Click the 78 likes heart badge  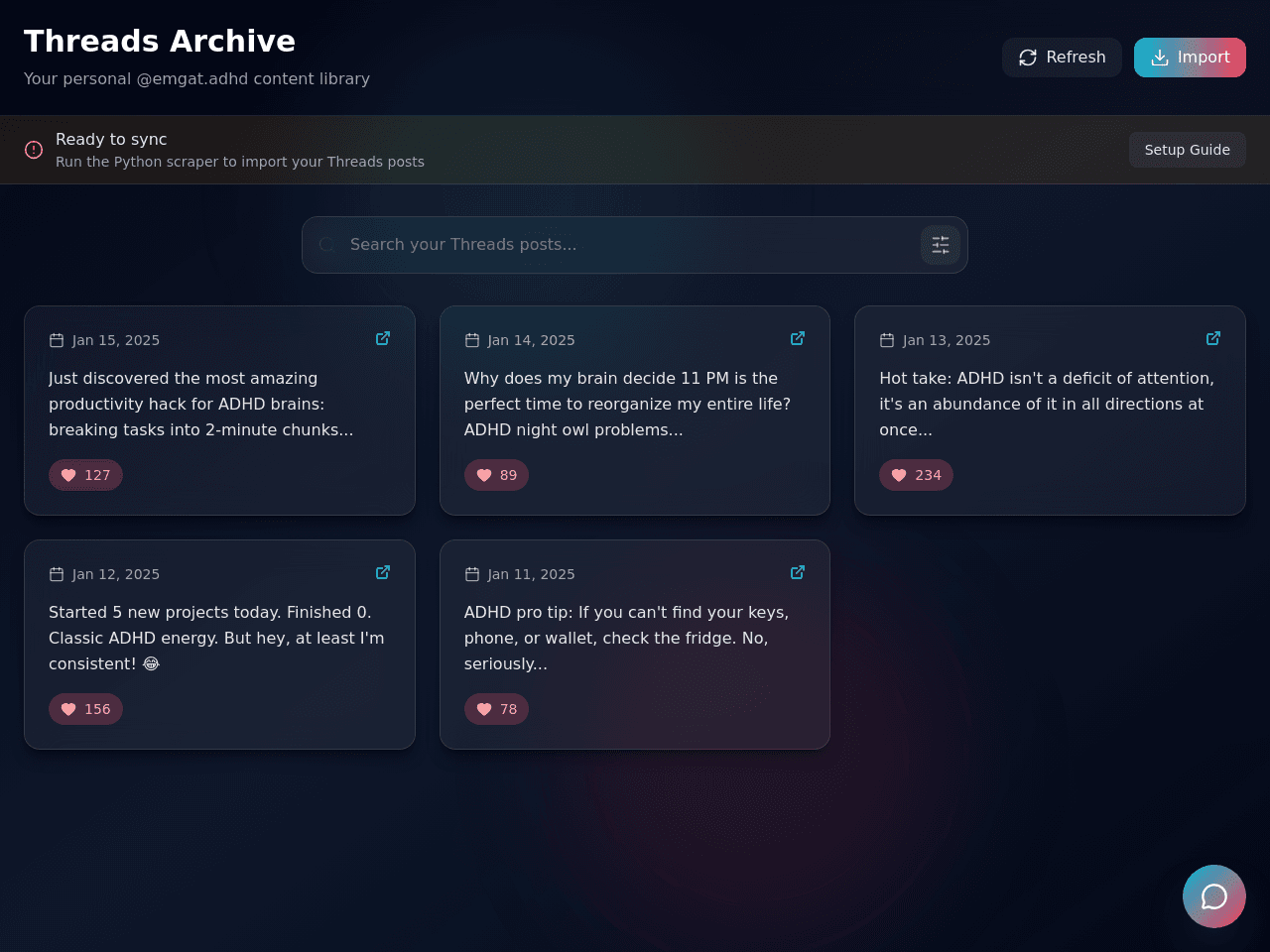[496, 709]
